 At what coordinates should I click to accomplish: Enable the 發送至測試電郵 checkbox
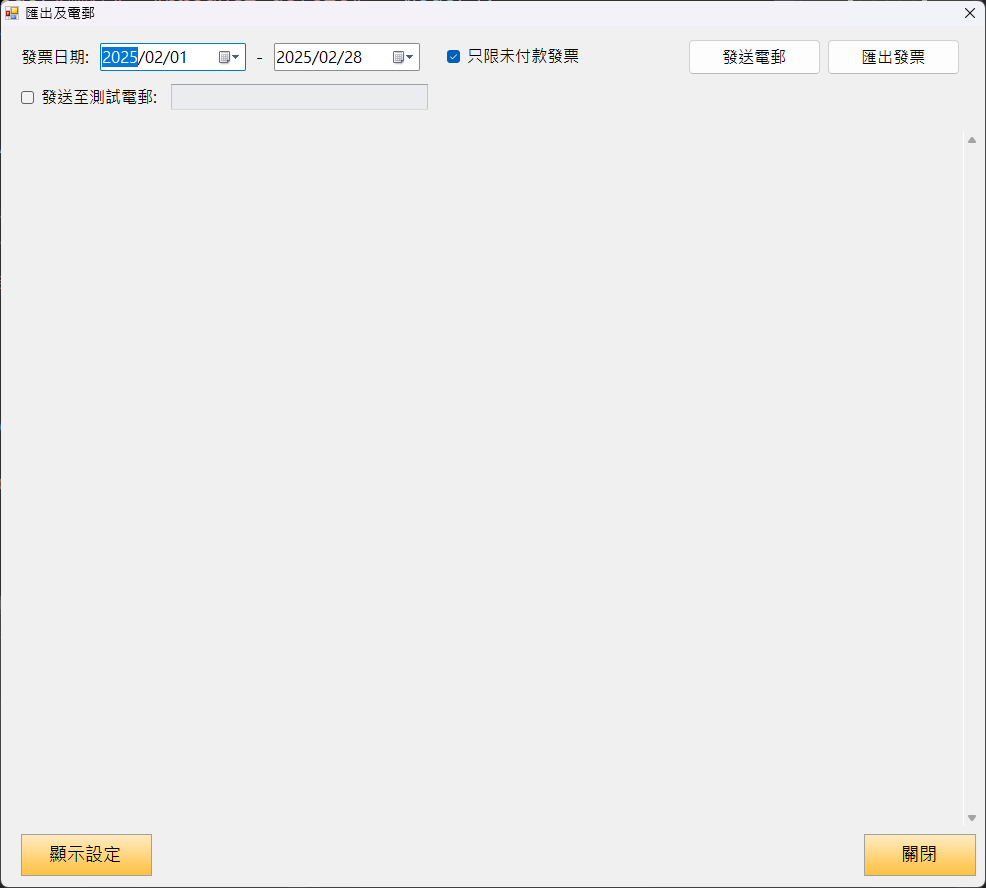(x=28, y=98)
